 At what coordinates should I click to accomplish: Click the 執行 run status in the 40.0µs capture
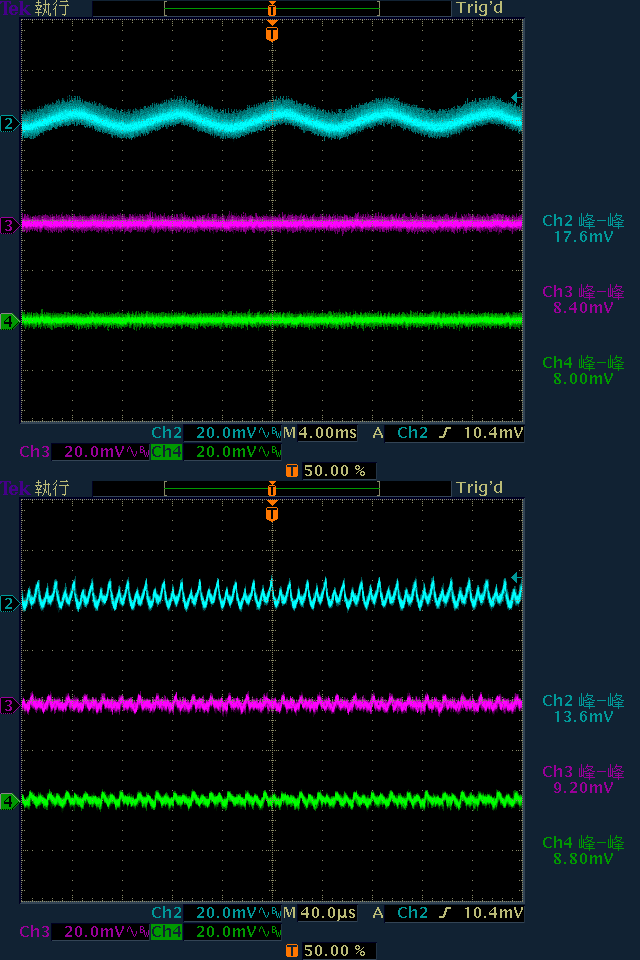(52, 488)
